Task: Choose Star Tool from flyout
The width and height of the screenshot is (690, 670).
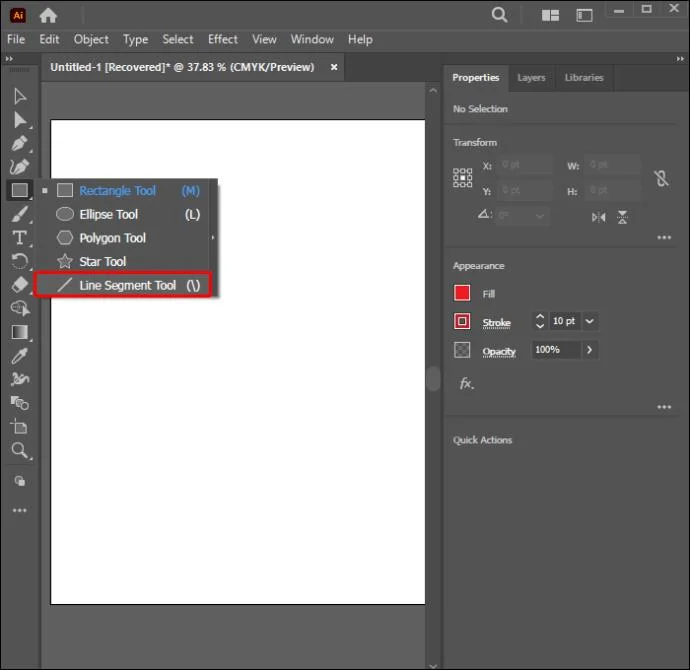Action: [x=123, y=262]
